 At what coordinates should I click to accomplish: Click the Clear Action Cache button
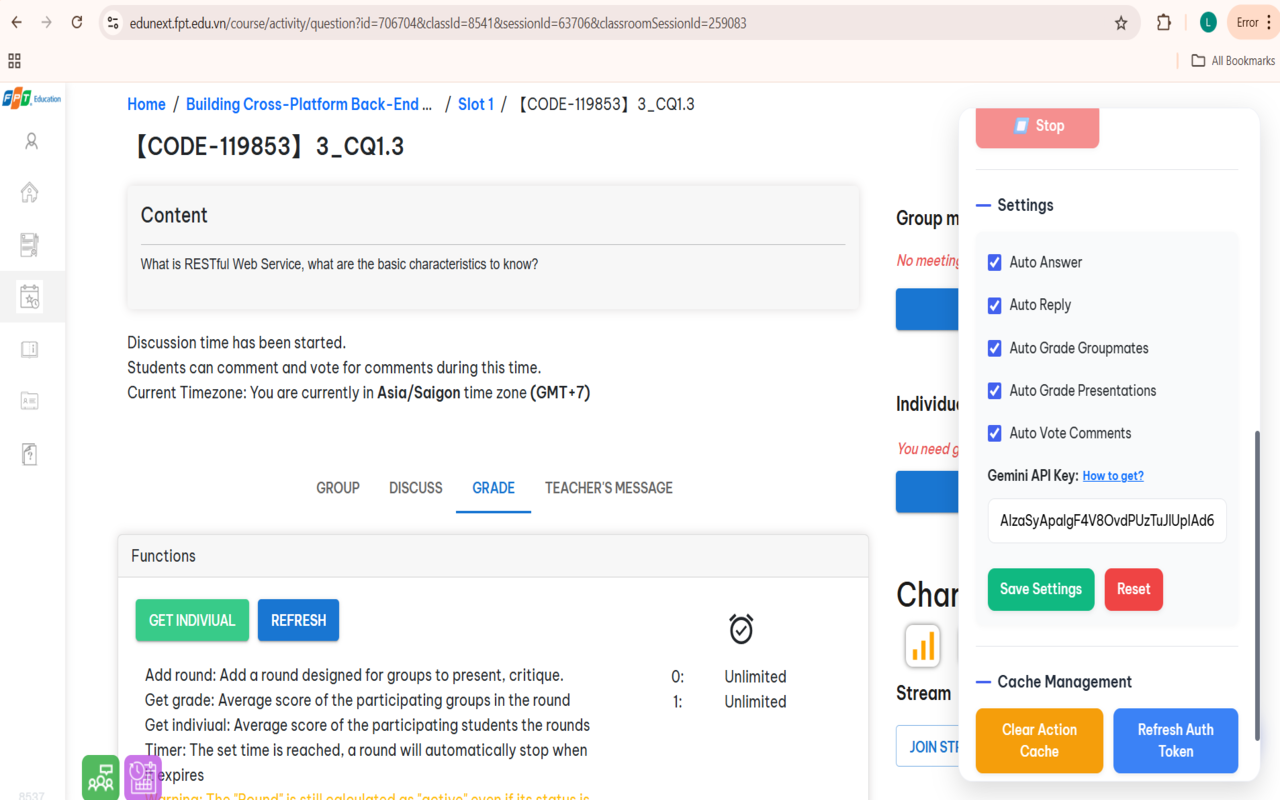click(1039, 741)
